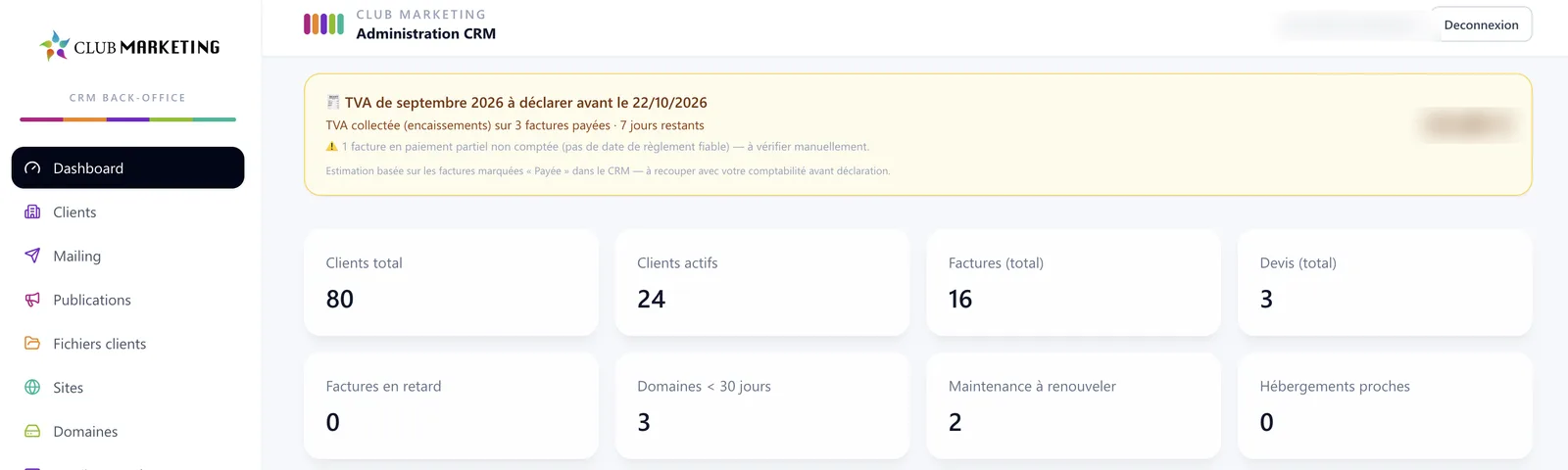Open the Factures en retard card
Viewport: 1568px width, 470px height.
[451, 405]
